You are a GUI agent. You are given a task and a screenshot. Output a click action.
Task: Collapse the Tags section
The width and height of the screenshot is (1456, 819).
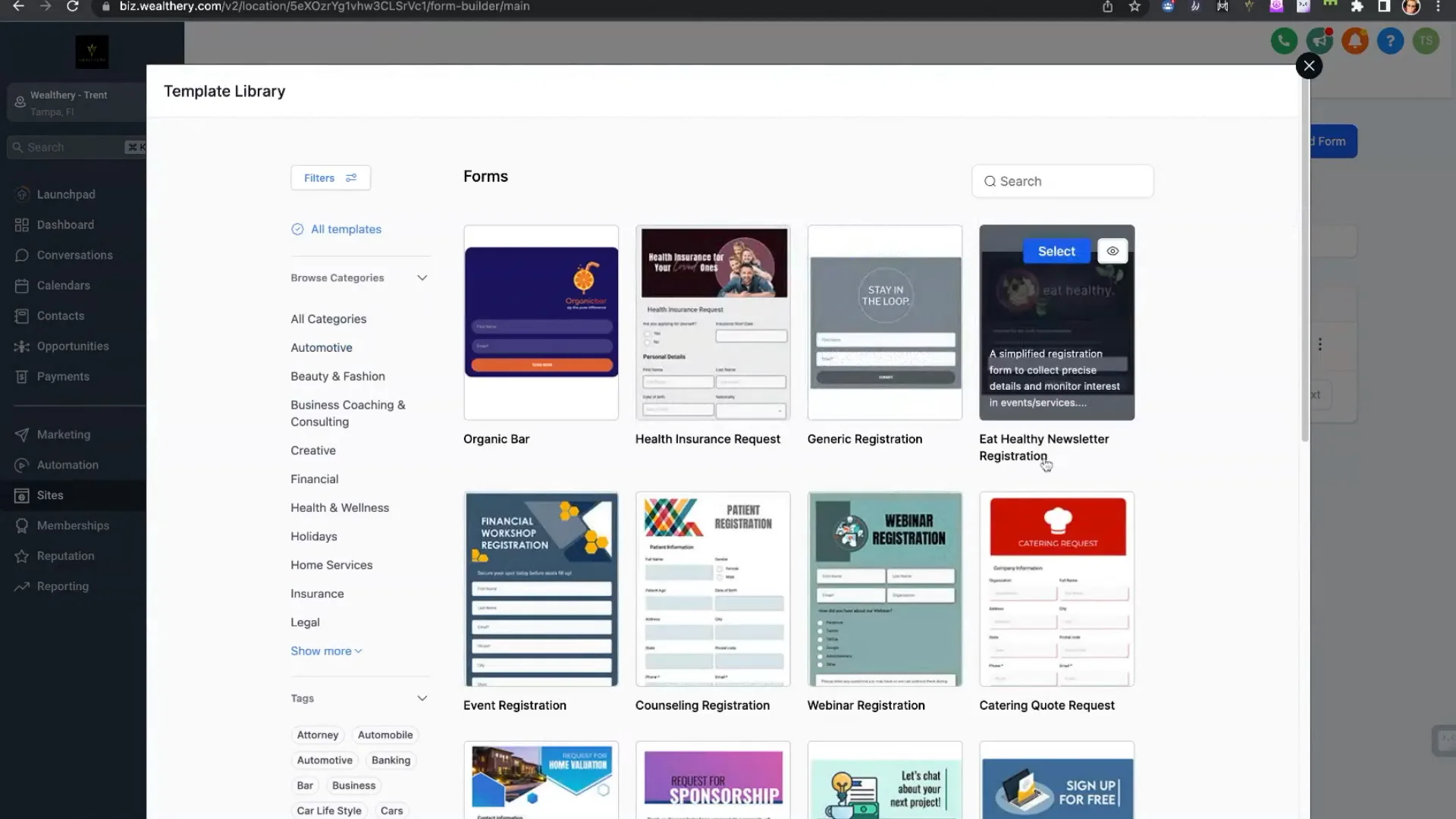[x=422, y=698]
